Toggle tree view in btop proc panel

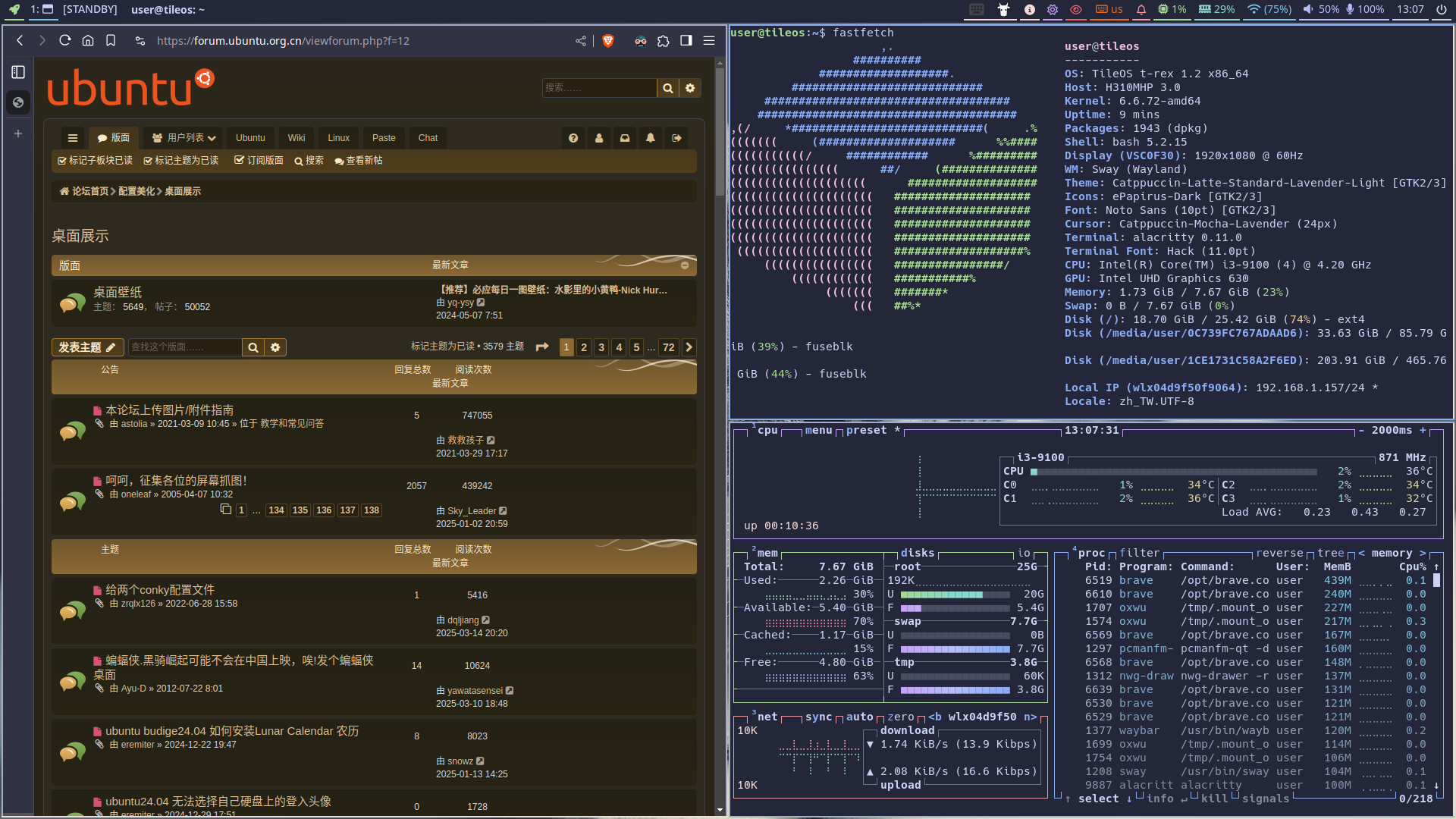click(1330, 553)
